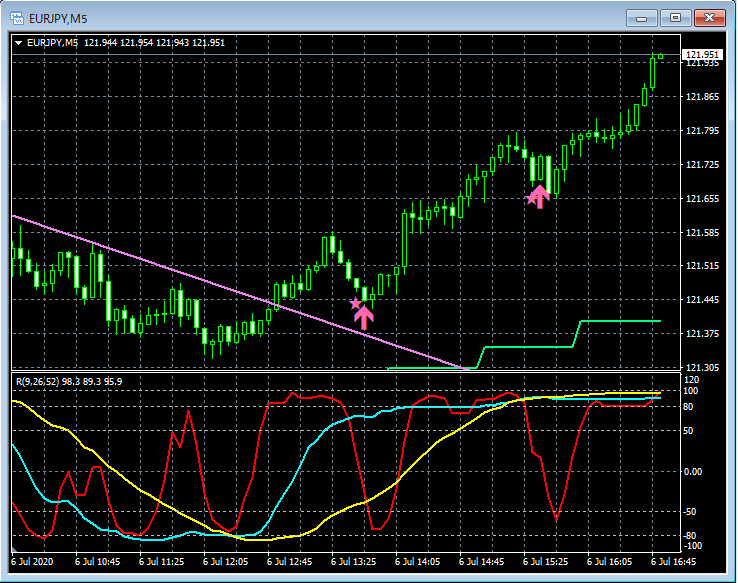Select the pink arrow signal near 13:25
Viewport: 738px width, 583px height.
[x=364, y=318]
